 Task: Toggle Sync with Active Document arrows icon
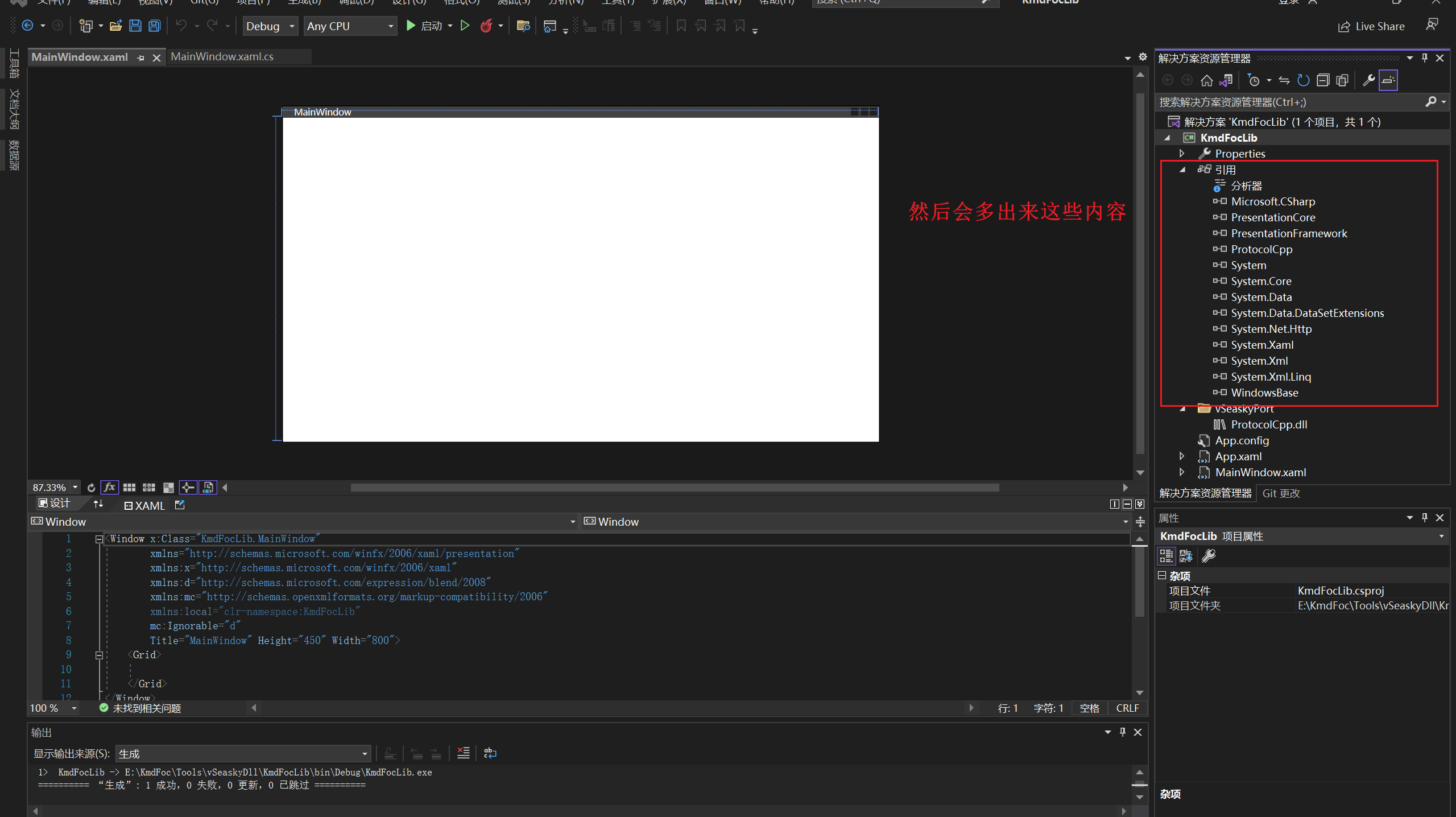click(x=1284, y=80)
